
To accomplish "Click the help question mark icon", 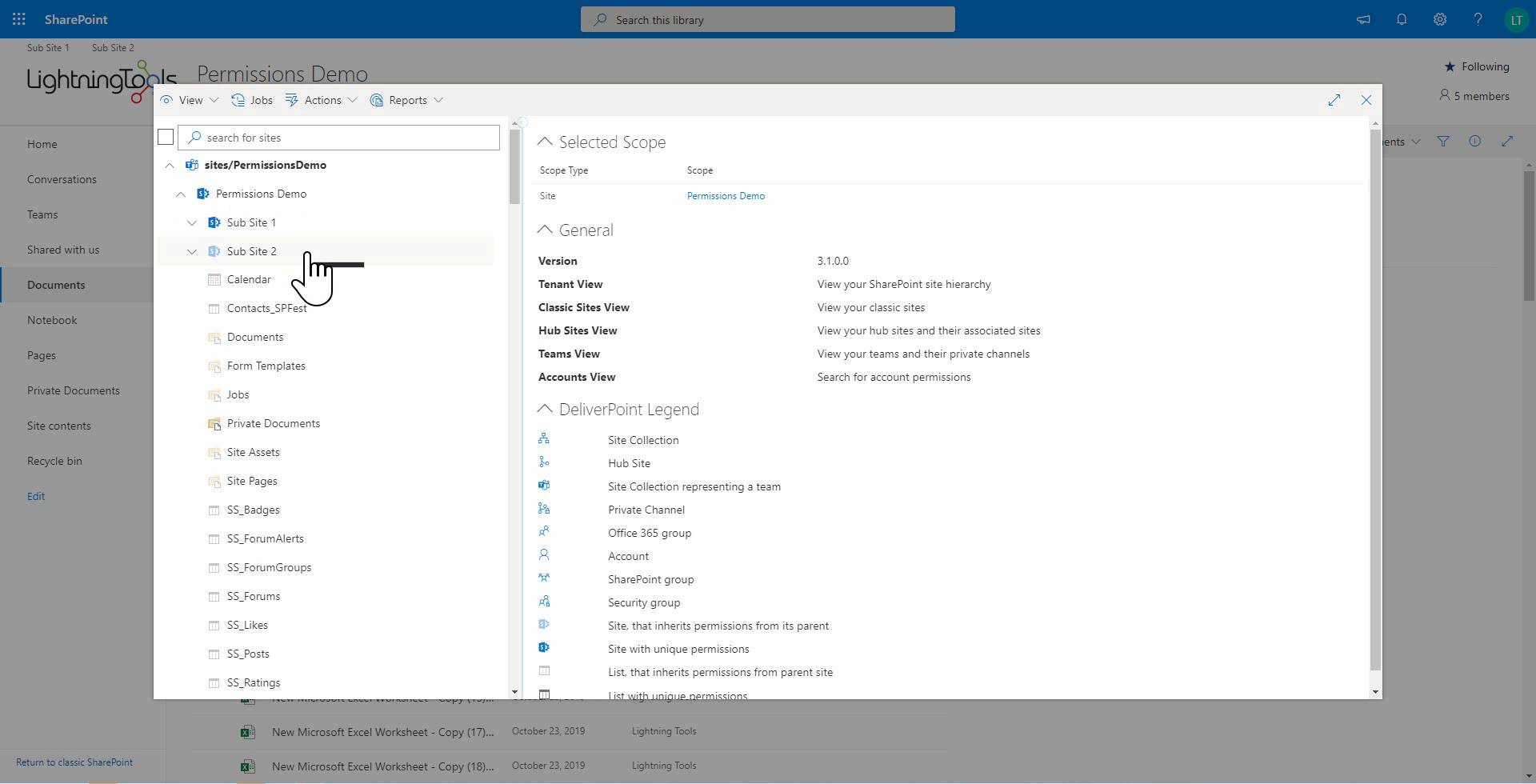I will [x=1478, y=19].
